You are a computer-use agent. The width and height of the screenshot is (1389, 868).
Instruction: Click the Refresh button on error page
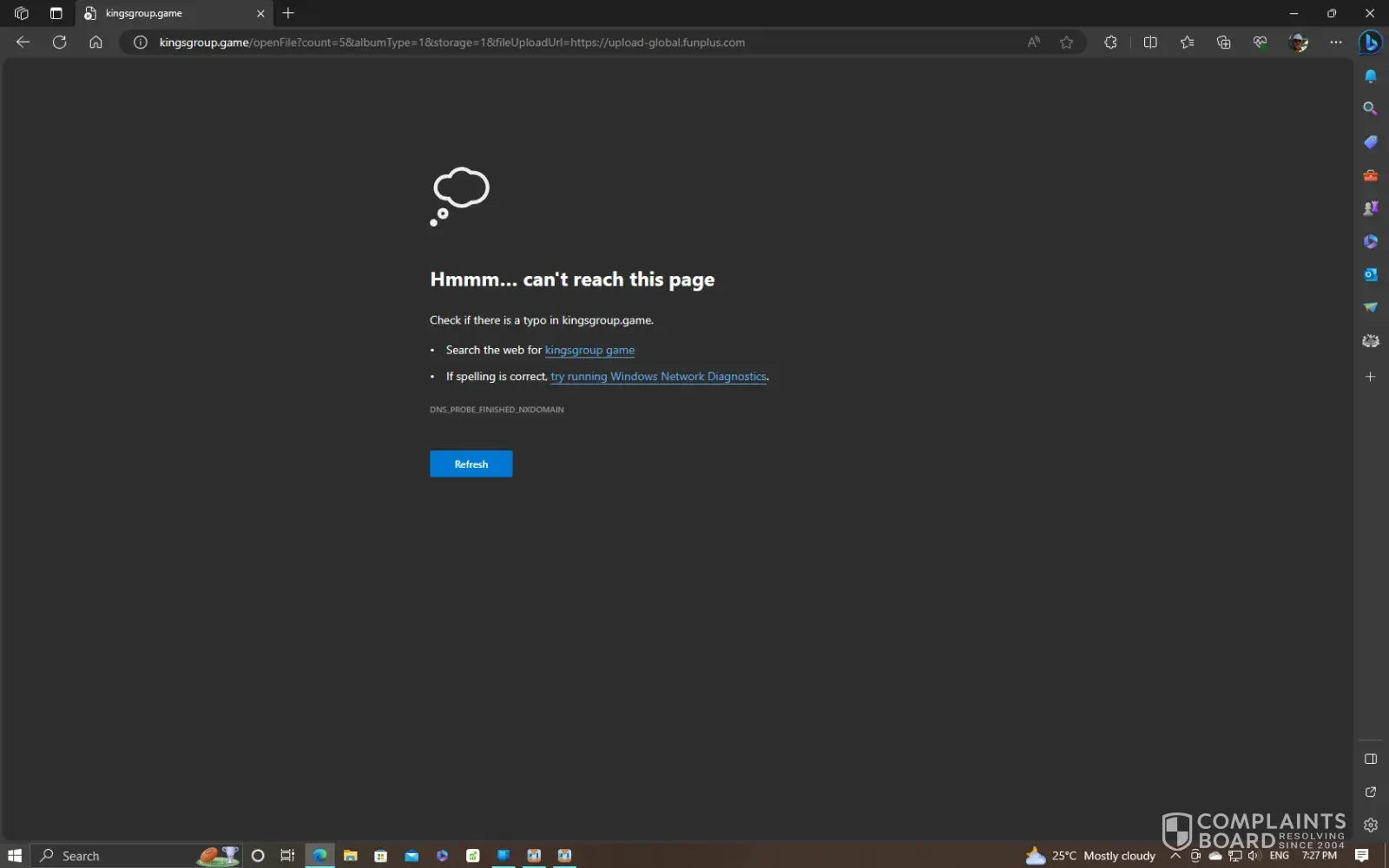[x=471, y=464]
